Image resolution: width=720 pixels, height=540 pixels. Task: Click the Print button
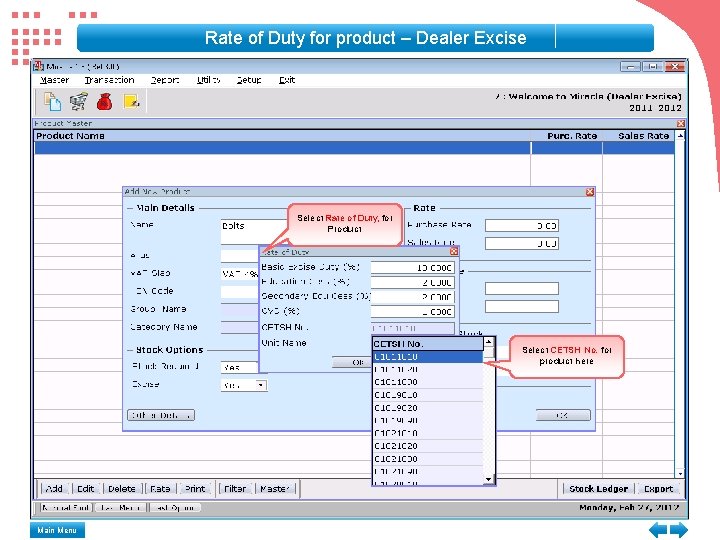point(195,489)
